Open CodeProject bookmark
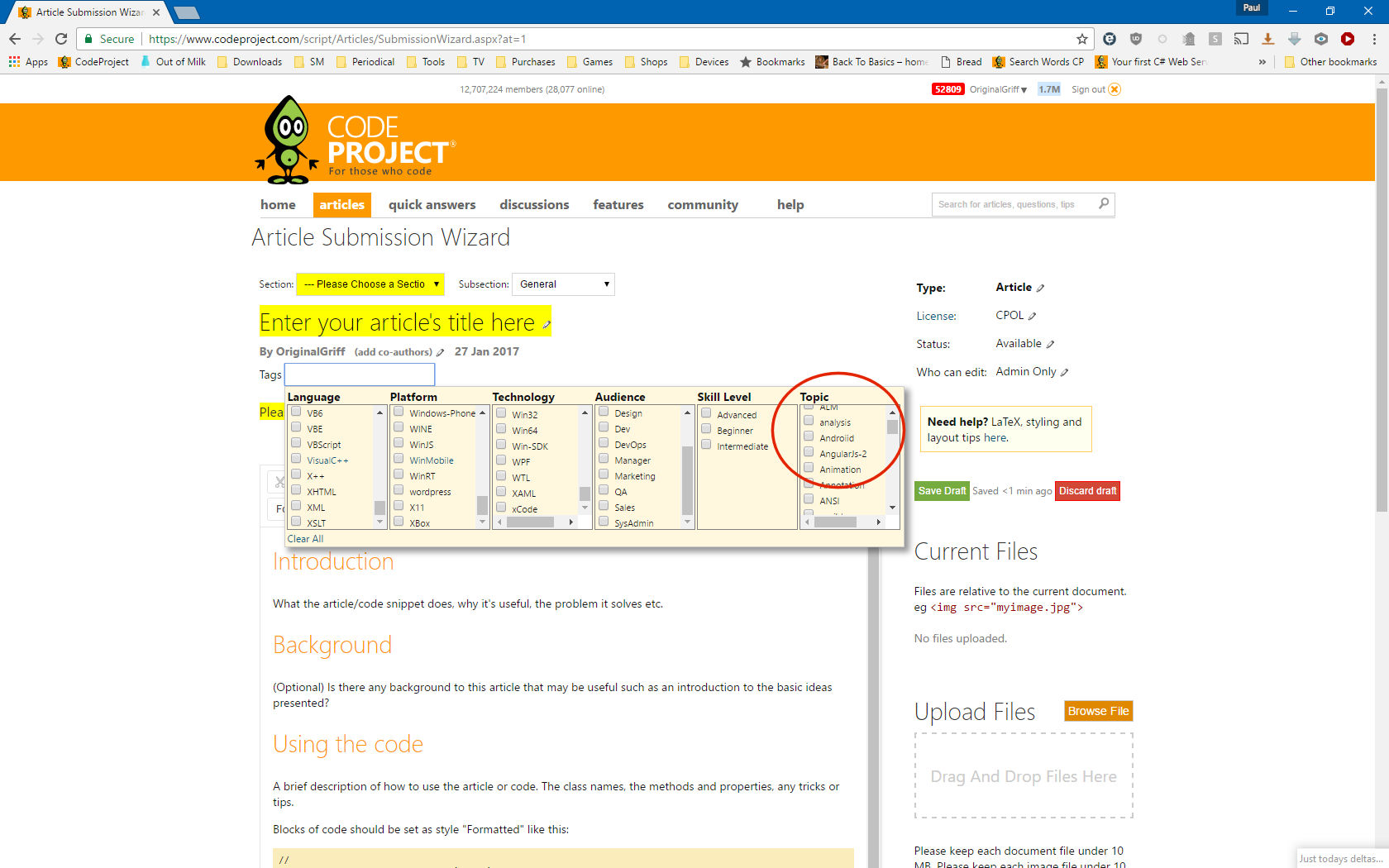This screenshot has height=868, width=1389. point(93,62)
